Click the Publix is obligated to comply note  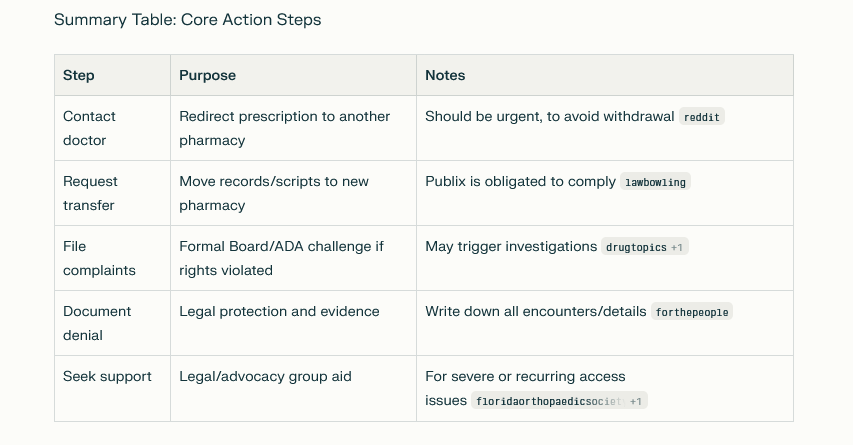pos(520,181)
